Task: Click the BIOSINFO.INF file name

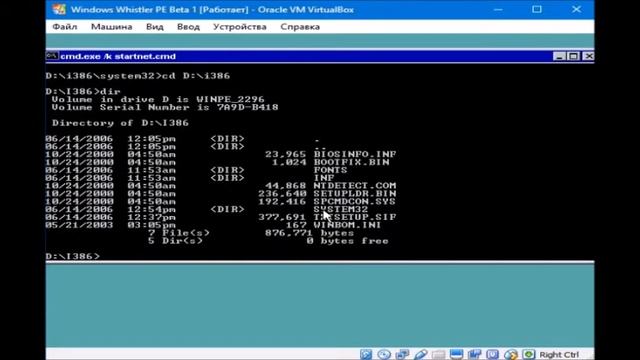Action: 355,154
